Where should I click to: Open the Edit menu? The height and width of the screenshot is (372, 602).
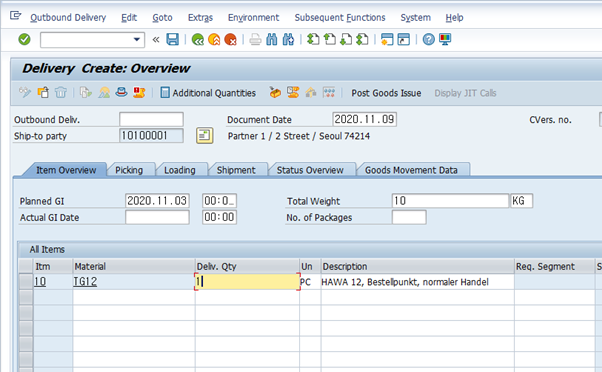coord(129,18)
